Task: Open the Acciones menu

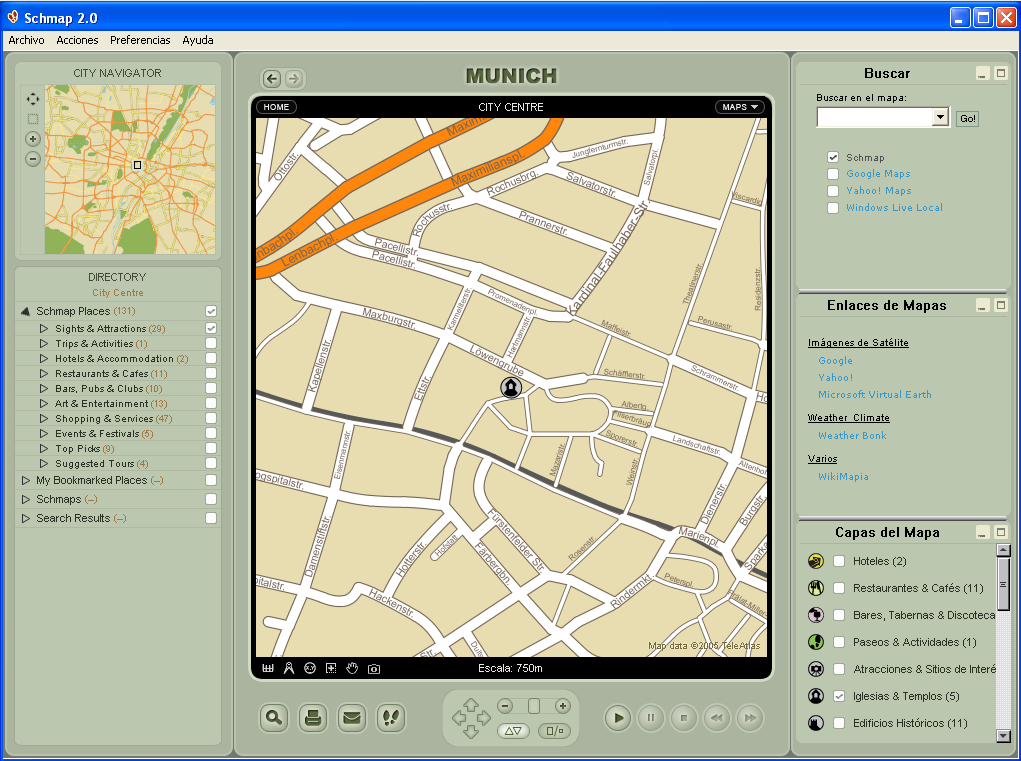Action: tap(77, 40)
